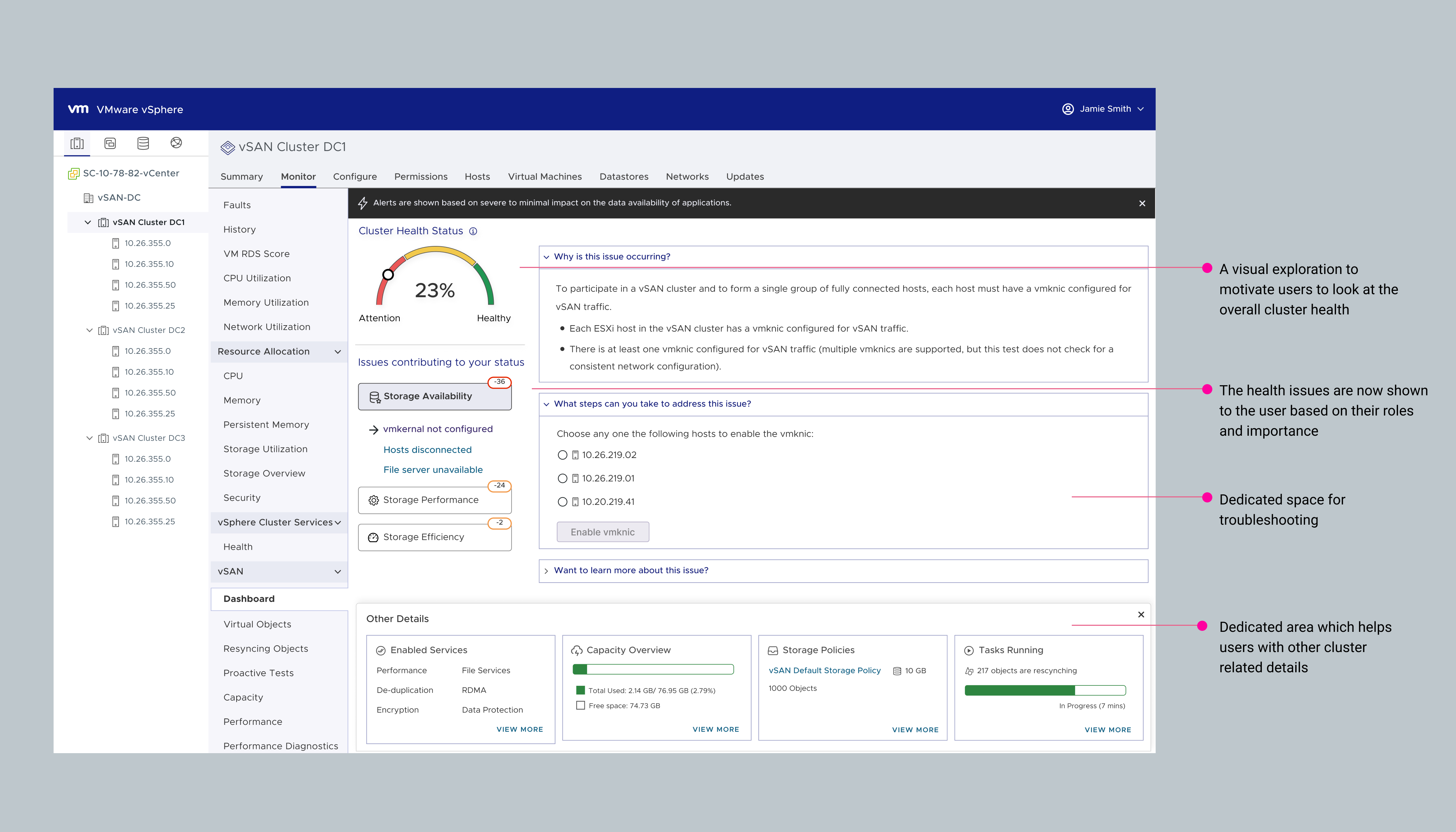Open the Jamie Smith user dropdown
This screenshot has height=832, width=1456.
pyautogui.click(x=1103, y=109)
